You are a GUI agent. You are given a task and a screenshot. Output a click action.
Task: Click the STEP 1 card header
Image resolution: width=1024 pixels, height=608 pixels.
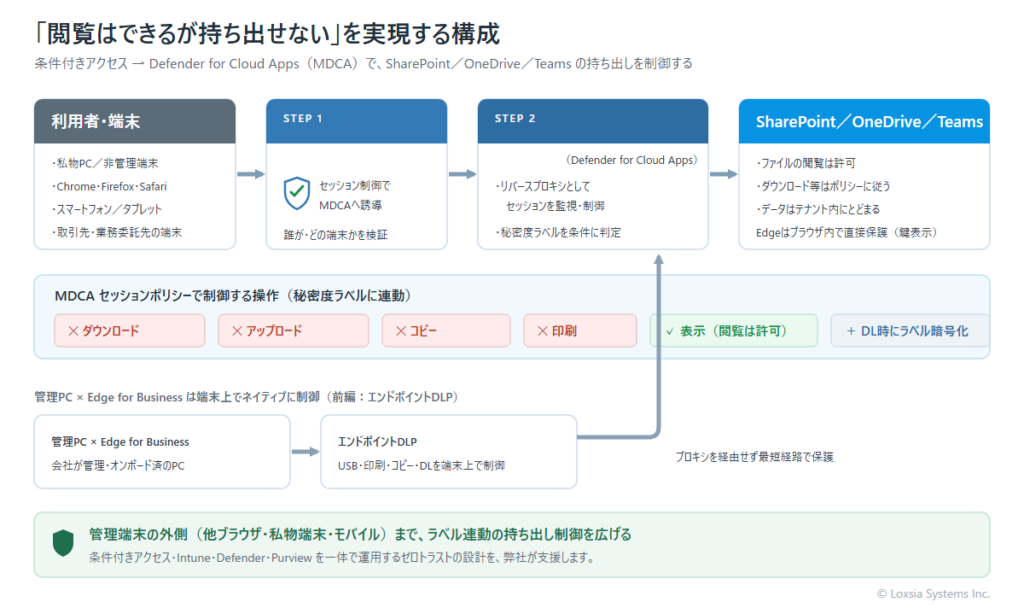[x=357, y=121]
